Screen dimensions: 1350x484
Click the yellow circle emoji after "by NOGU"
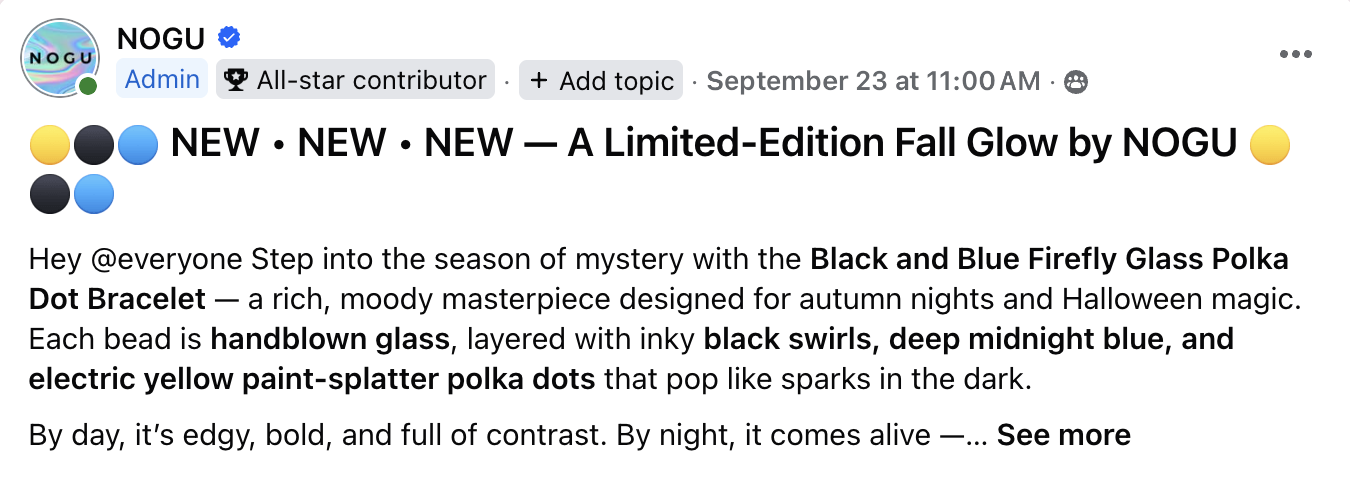(1270, 145)
